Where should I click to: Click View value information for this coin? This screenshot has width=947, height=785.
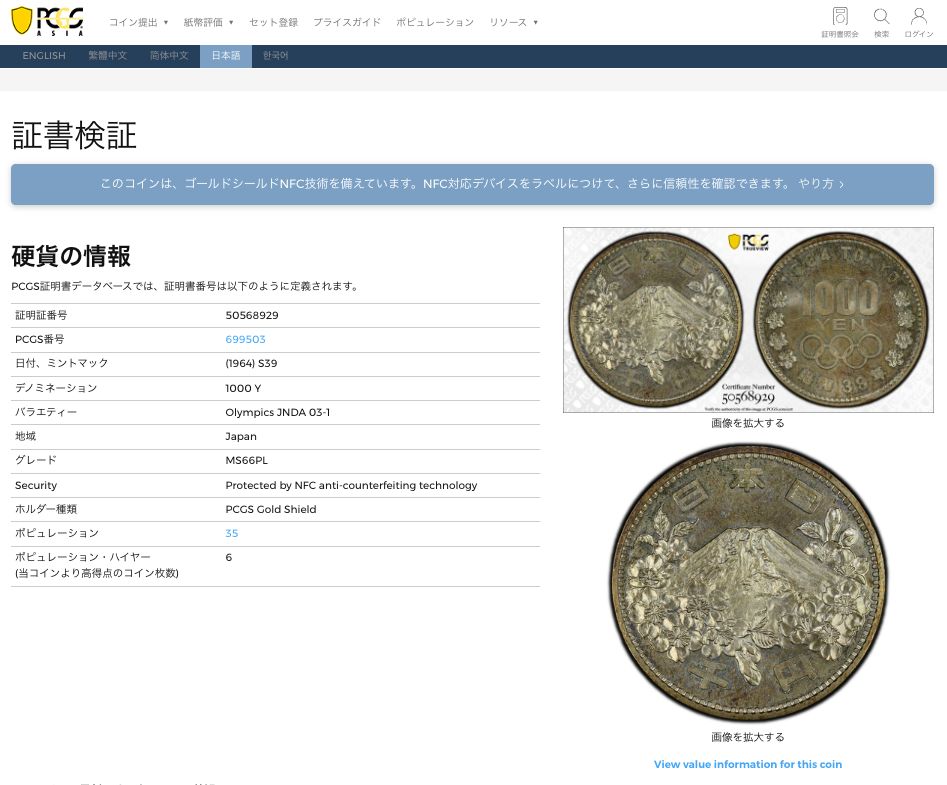point(748,764)
